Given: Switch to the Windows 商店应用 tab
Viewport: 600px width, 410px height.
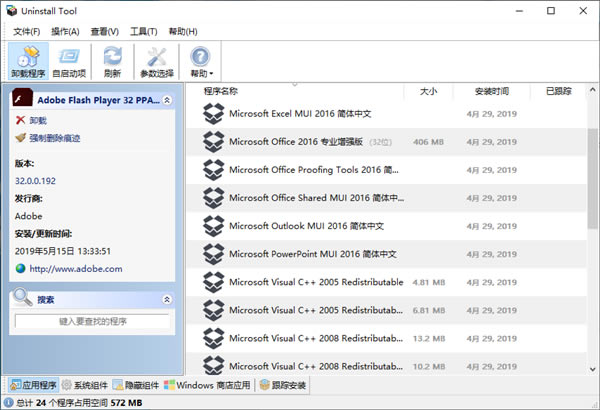Looking at the screenshot, I should point(209,385).
